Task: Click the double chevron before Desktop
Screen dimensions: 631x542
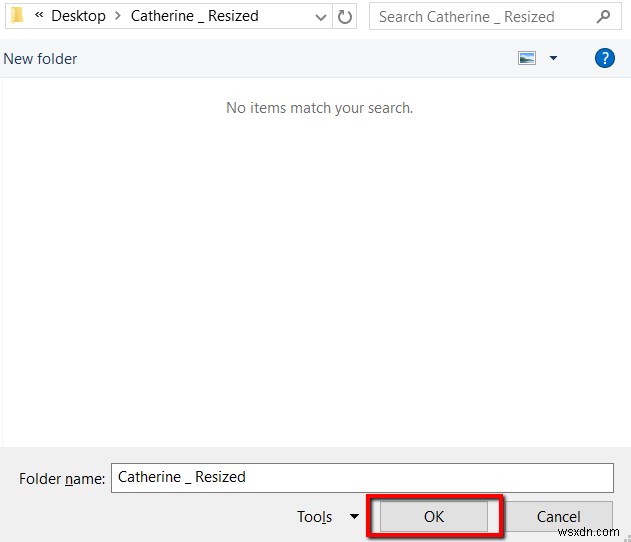Action: 39,15
